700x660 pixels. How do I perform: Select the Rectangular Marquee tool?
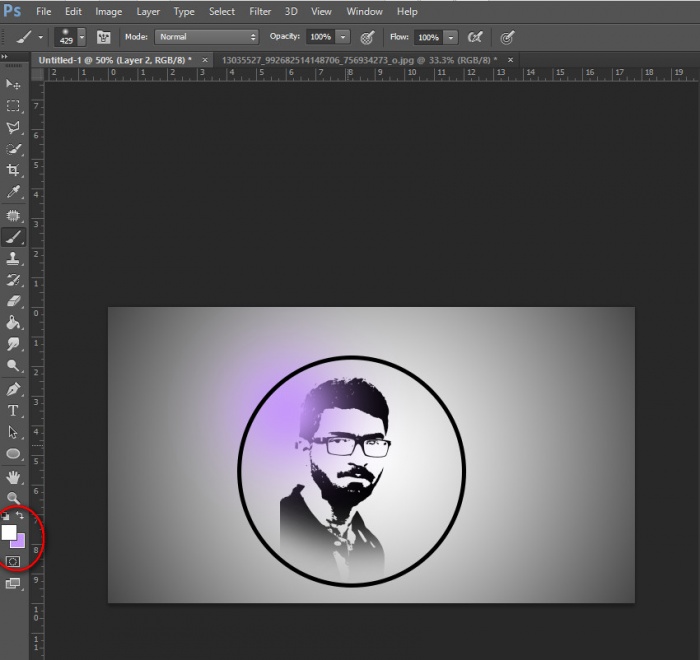pos(14,106)
